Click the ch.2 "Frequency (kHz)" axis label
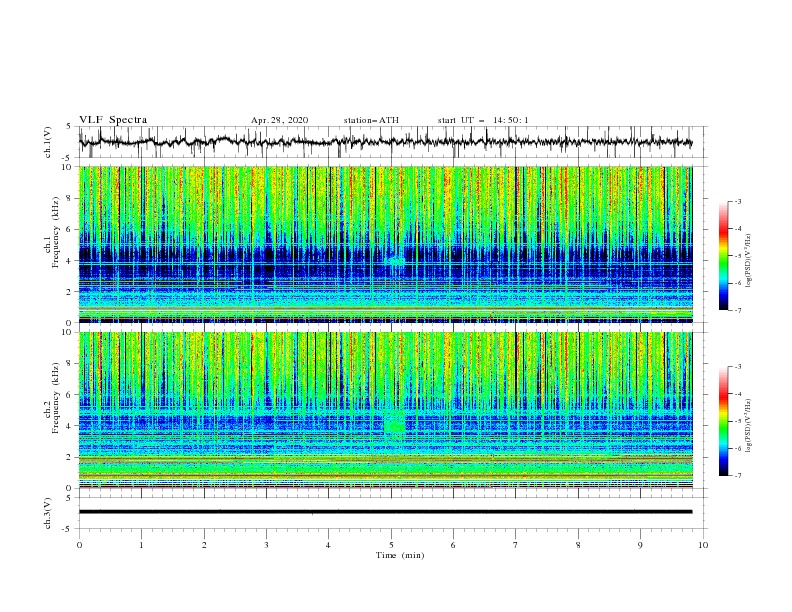Screen dimensions: 792x612 coord(56,398)
